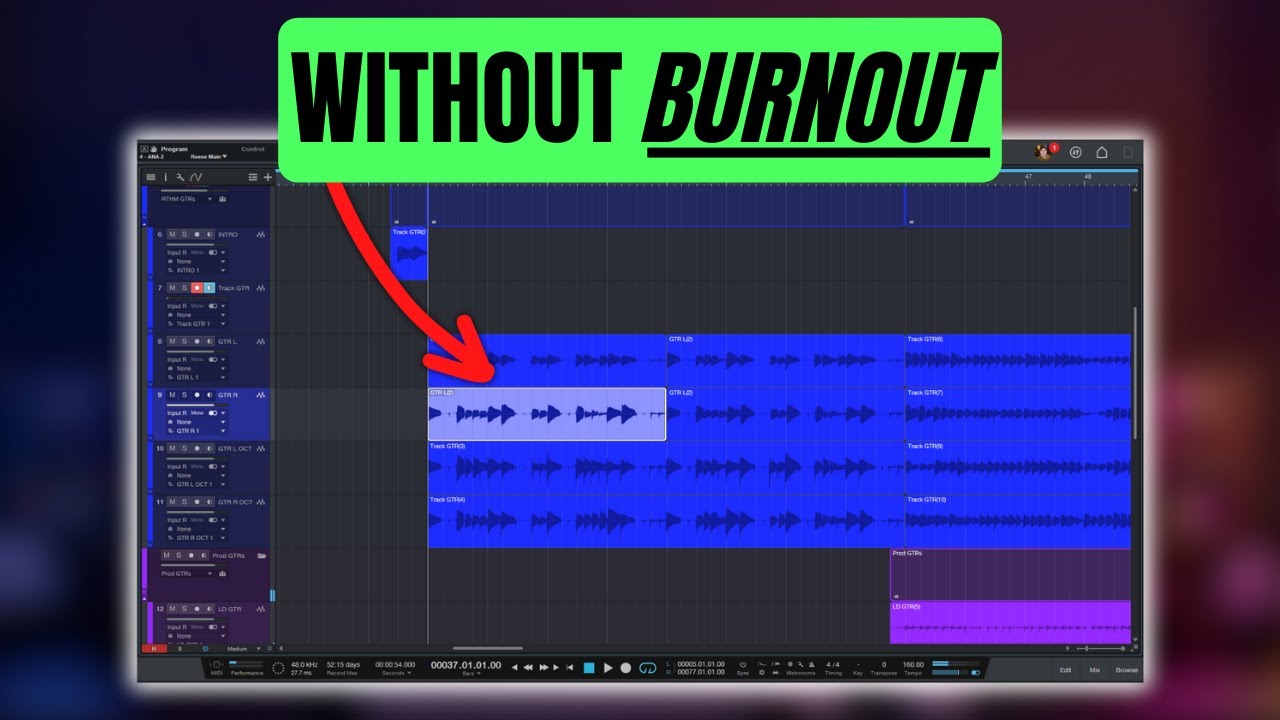Open the Mix view
The width and height of the screenshot is (1280, 720).
point(1095,670)
